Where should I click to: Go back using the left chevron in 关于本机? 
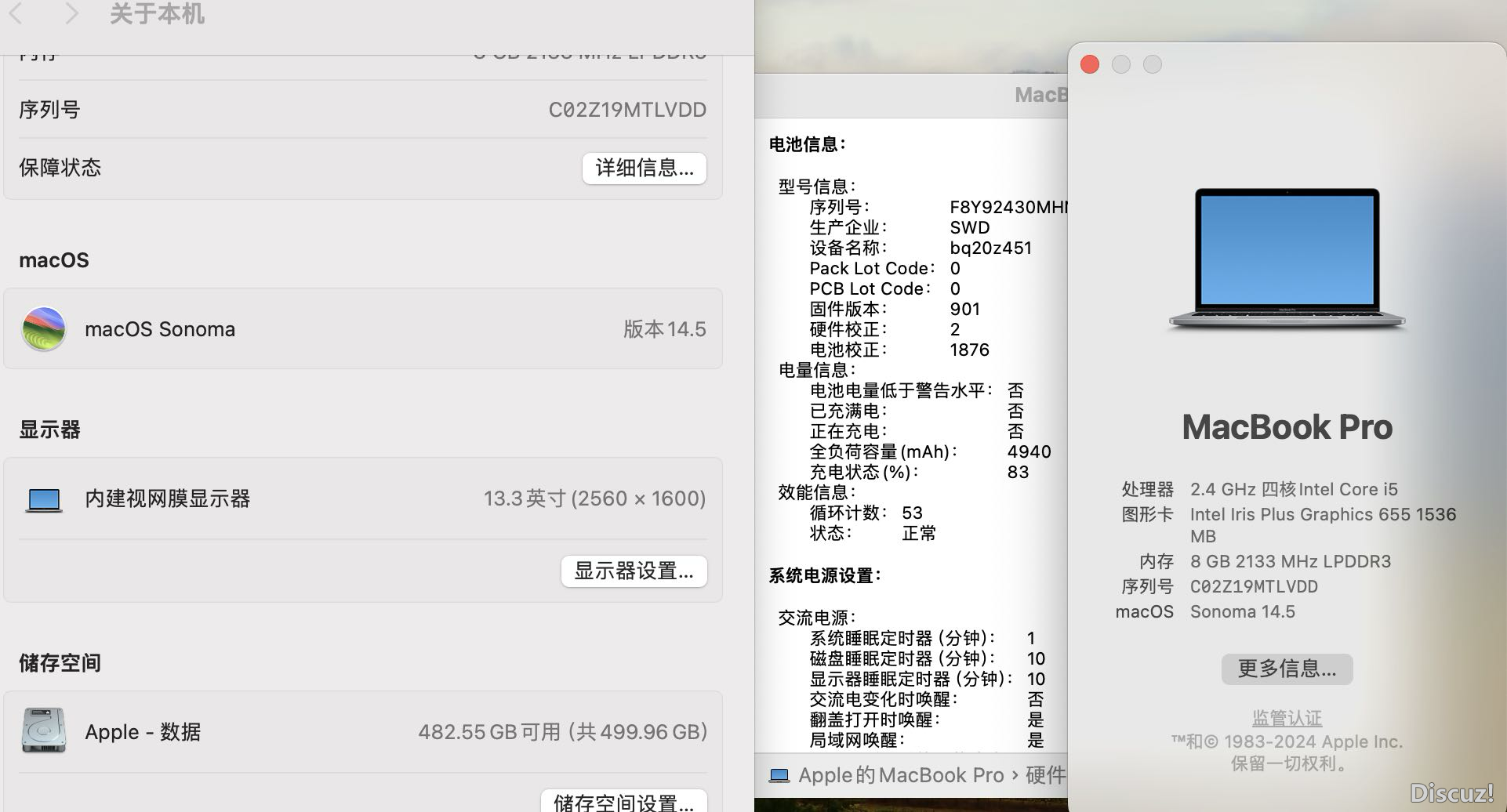[x=16, y=13]
